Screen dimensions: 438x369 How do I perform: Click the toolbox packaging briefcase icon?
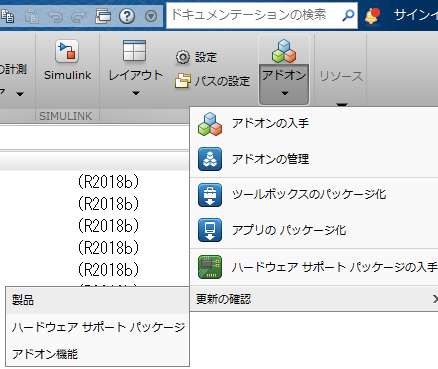(210, 195)
